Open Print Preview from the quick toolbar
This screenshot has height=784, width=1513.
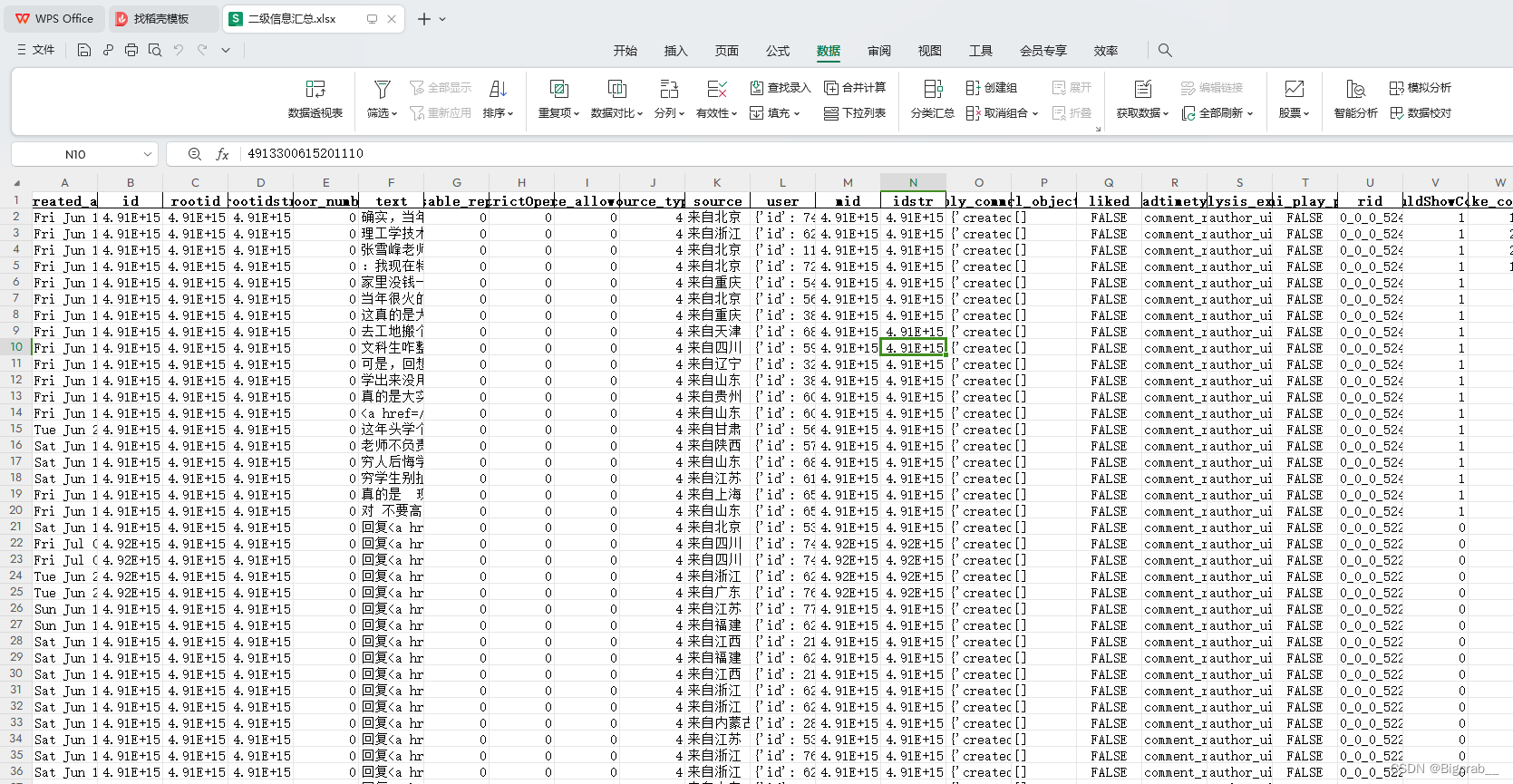pyautogui.click(x=155, y=51)
